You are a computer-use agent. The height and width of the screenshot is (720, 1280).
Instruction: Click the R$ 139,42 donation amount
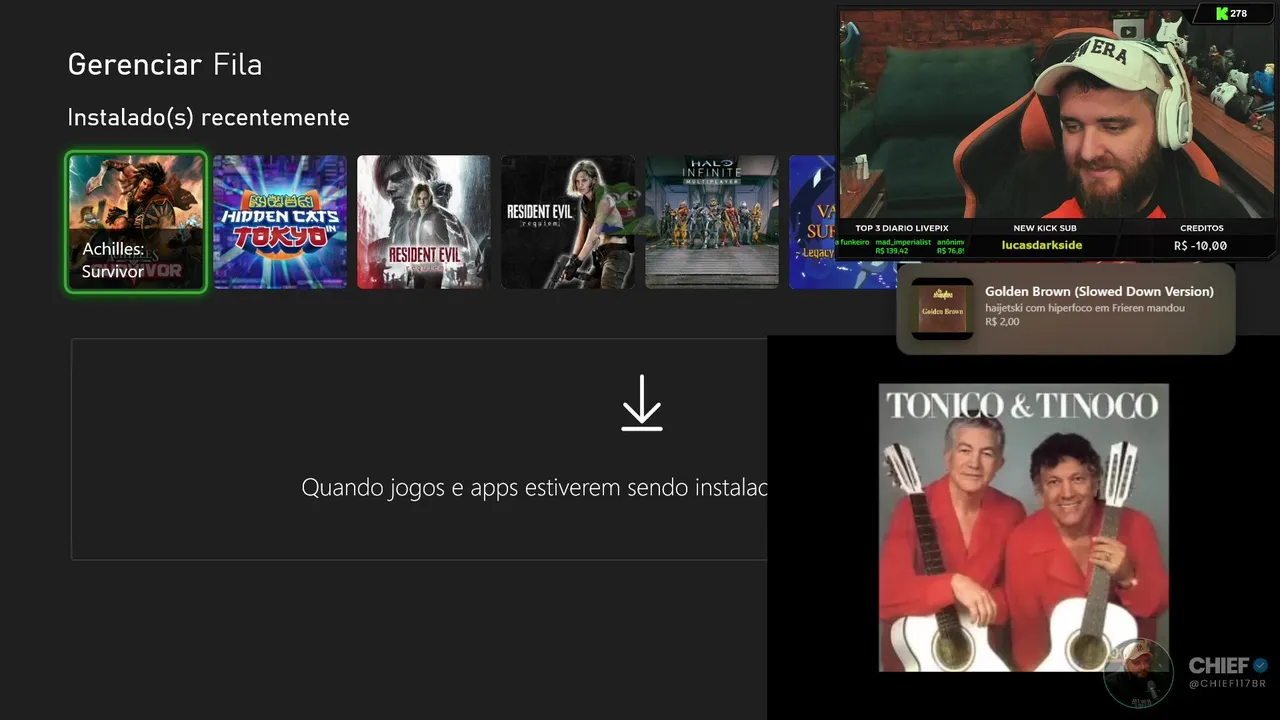pos(892,251)
